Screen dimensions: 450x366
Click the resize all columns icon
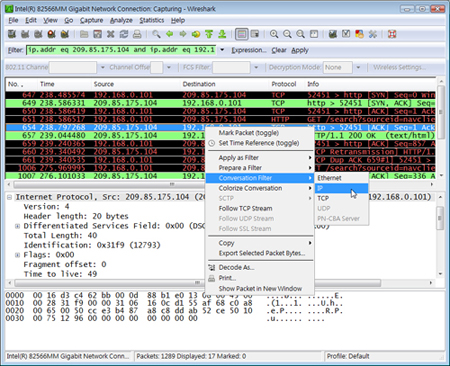314,34
